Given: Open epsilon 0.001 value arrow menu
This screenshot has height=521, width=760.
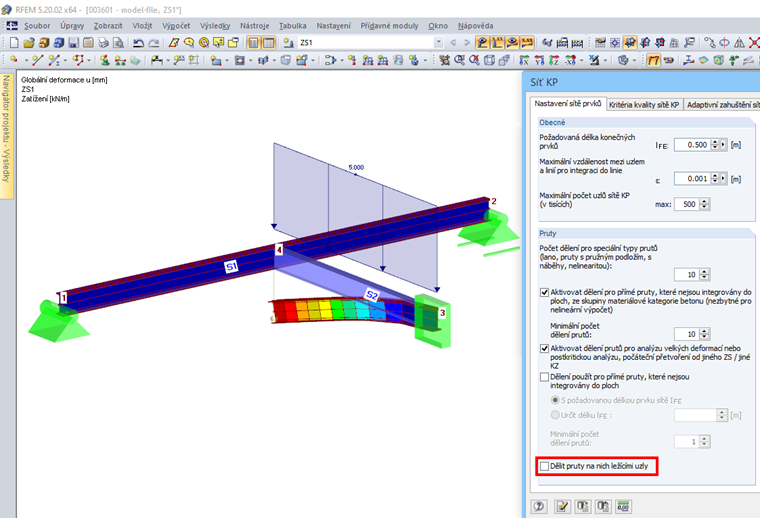Looking at the screenshot, I should (723, 179).
